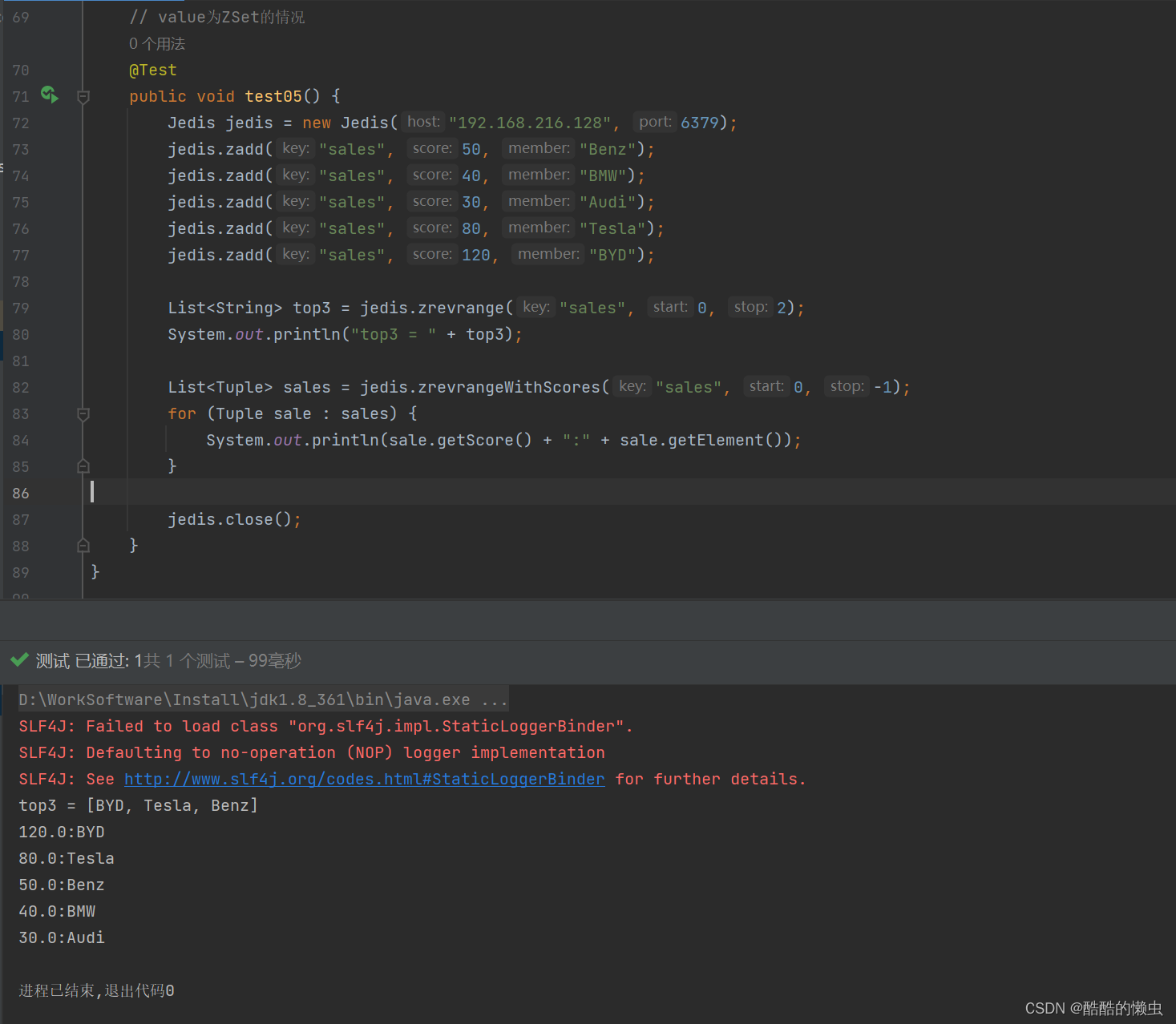
Task: Open the slf4j StaticLoggerBinder link in console
Action: pos(365,779)
